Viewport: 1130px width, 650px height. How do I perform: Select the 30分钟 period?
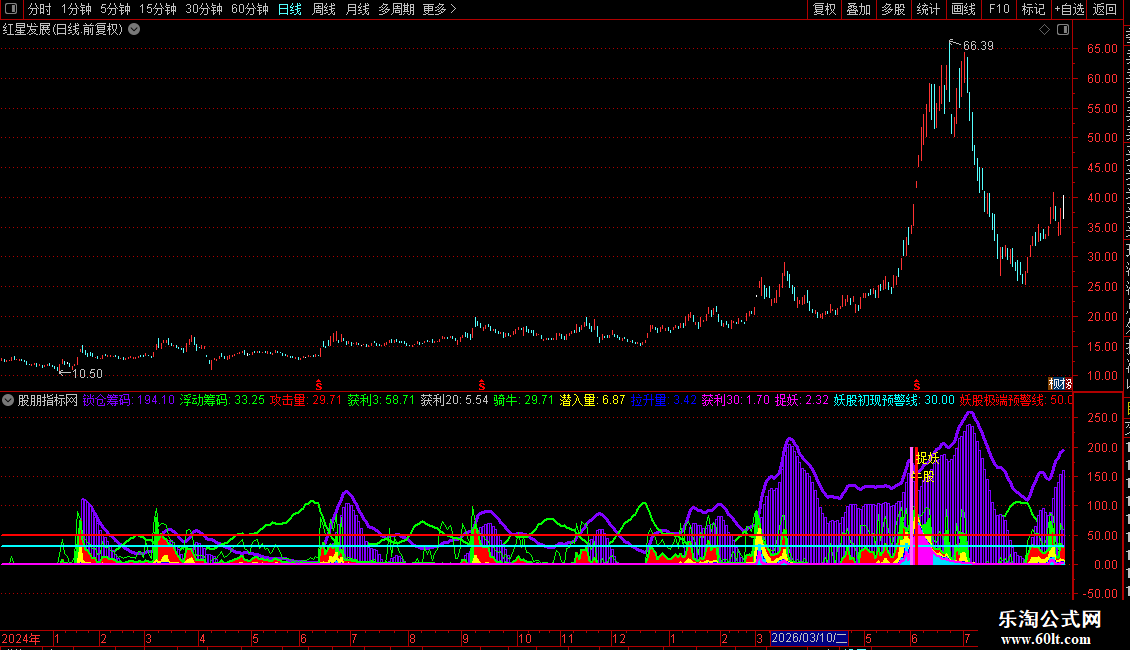click(204, 9)
